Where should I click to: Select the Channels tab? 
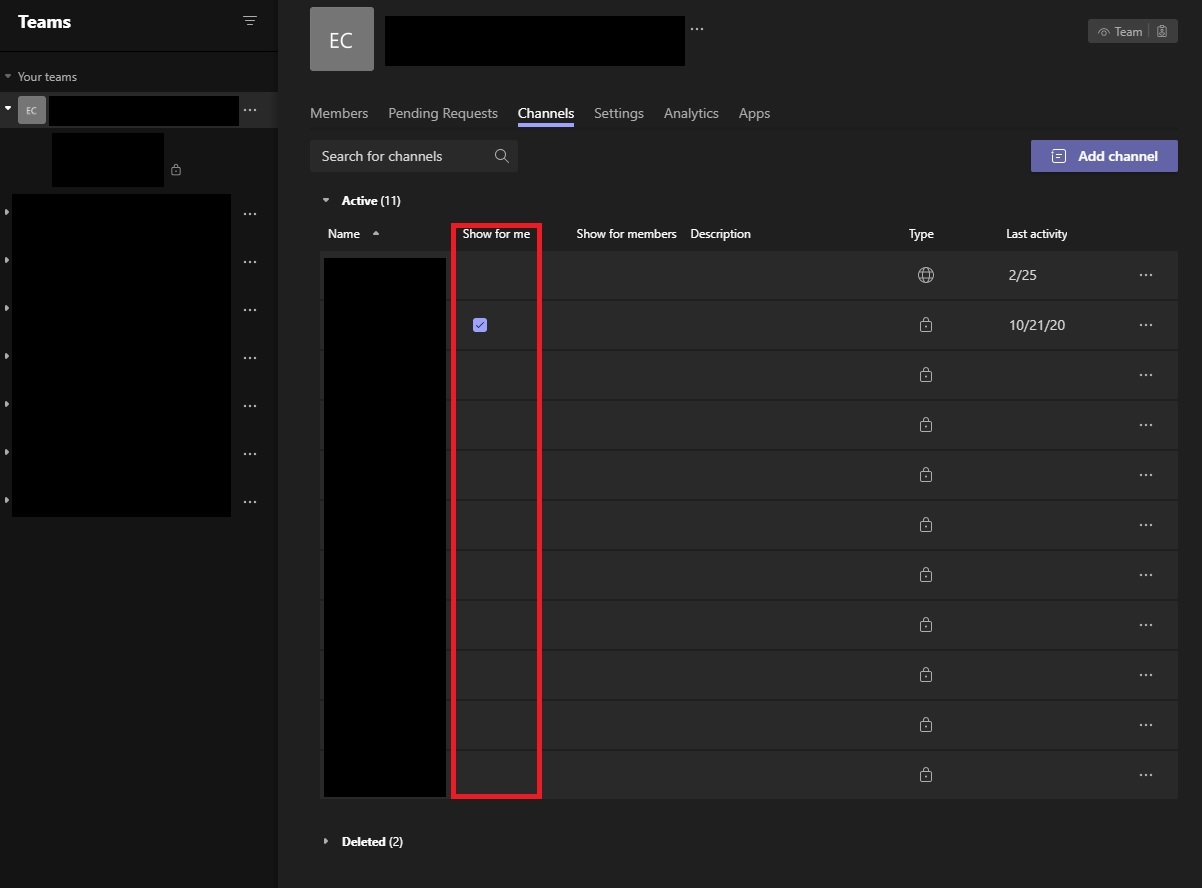(546, 113)
